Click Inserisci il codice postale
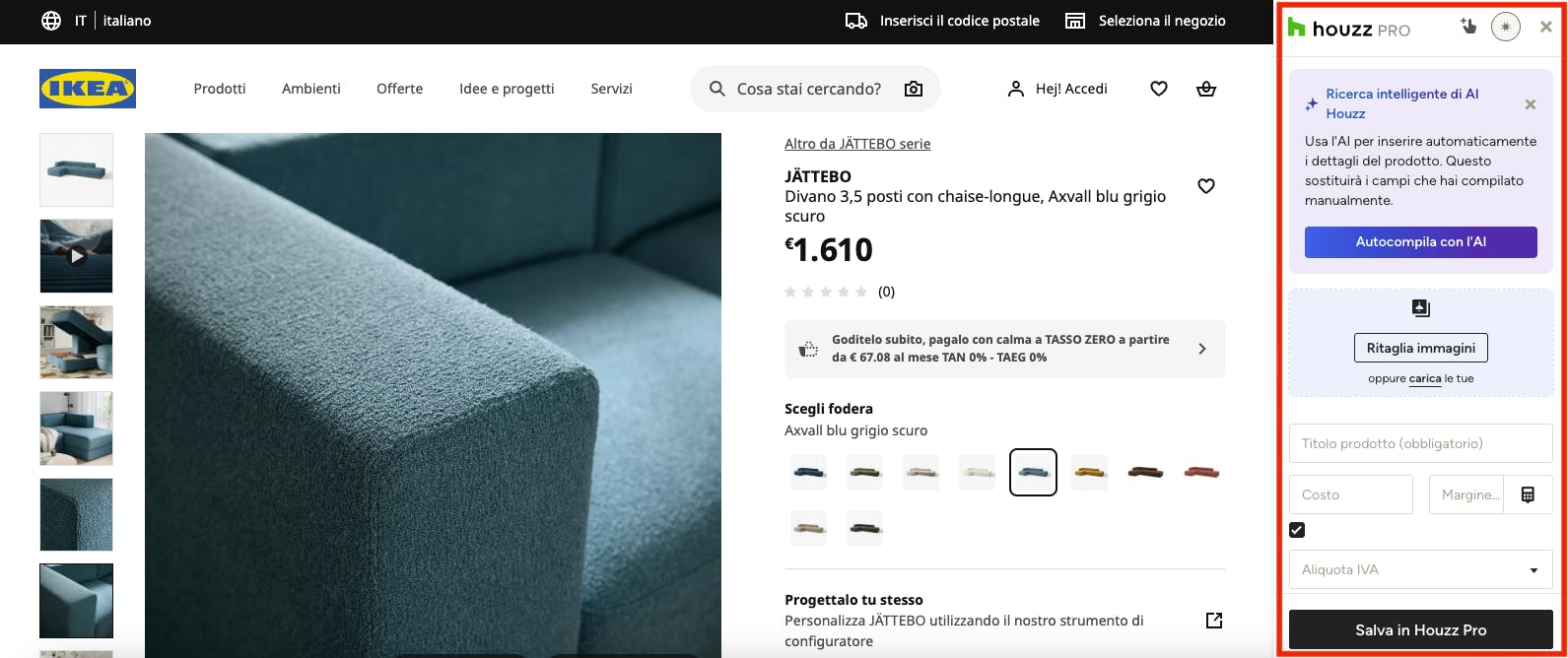Screen dimensions: 1568x658 click(960, 21)
